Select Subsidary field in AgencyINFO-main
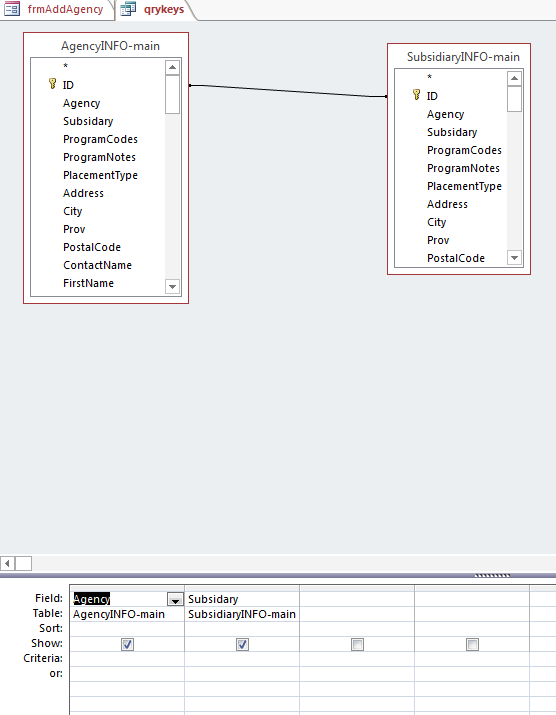This screenshot has height=715, width=556. pyautogui.click(x=88, y=121)
